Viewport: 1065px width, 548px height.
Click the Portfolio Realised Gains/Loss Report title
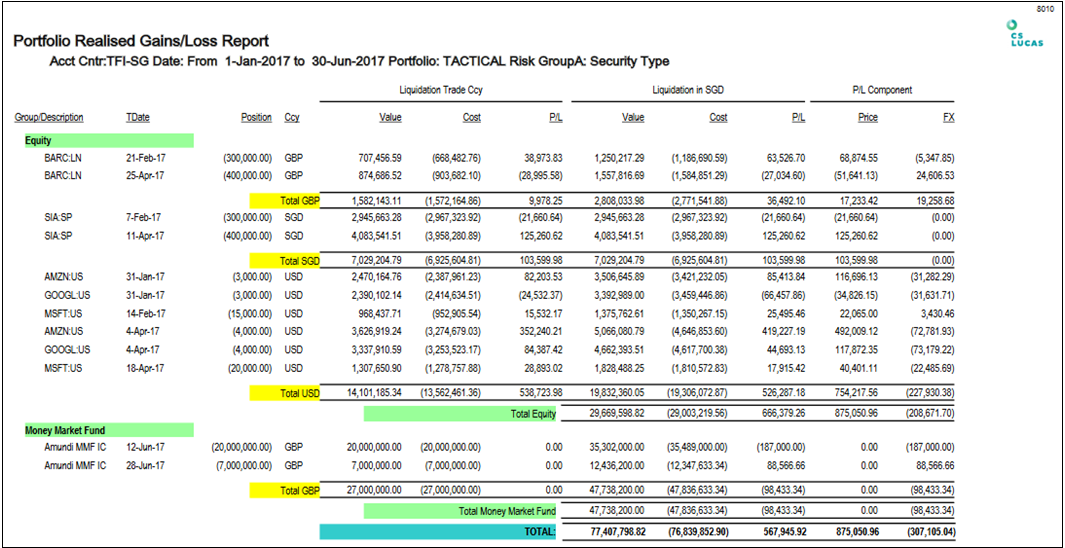click(x=141, y=41)
